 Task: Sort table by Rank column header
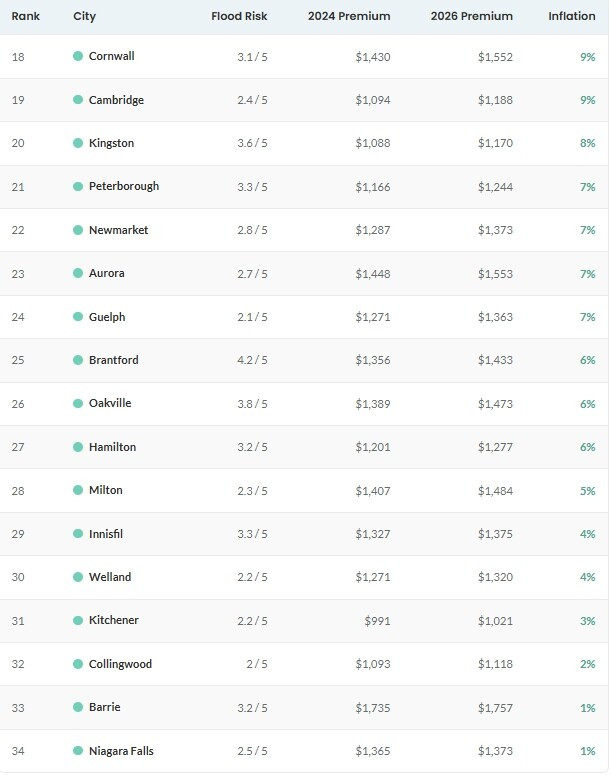(x=25, y=16)
